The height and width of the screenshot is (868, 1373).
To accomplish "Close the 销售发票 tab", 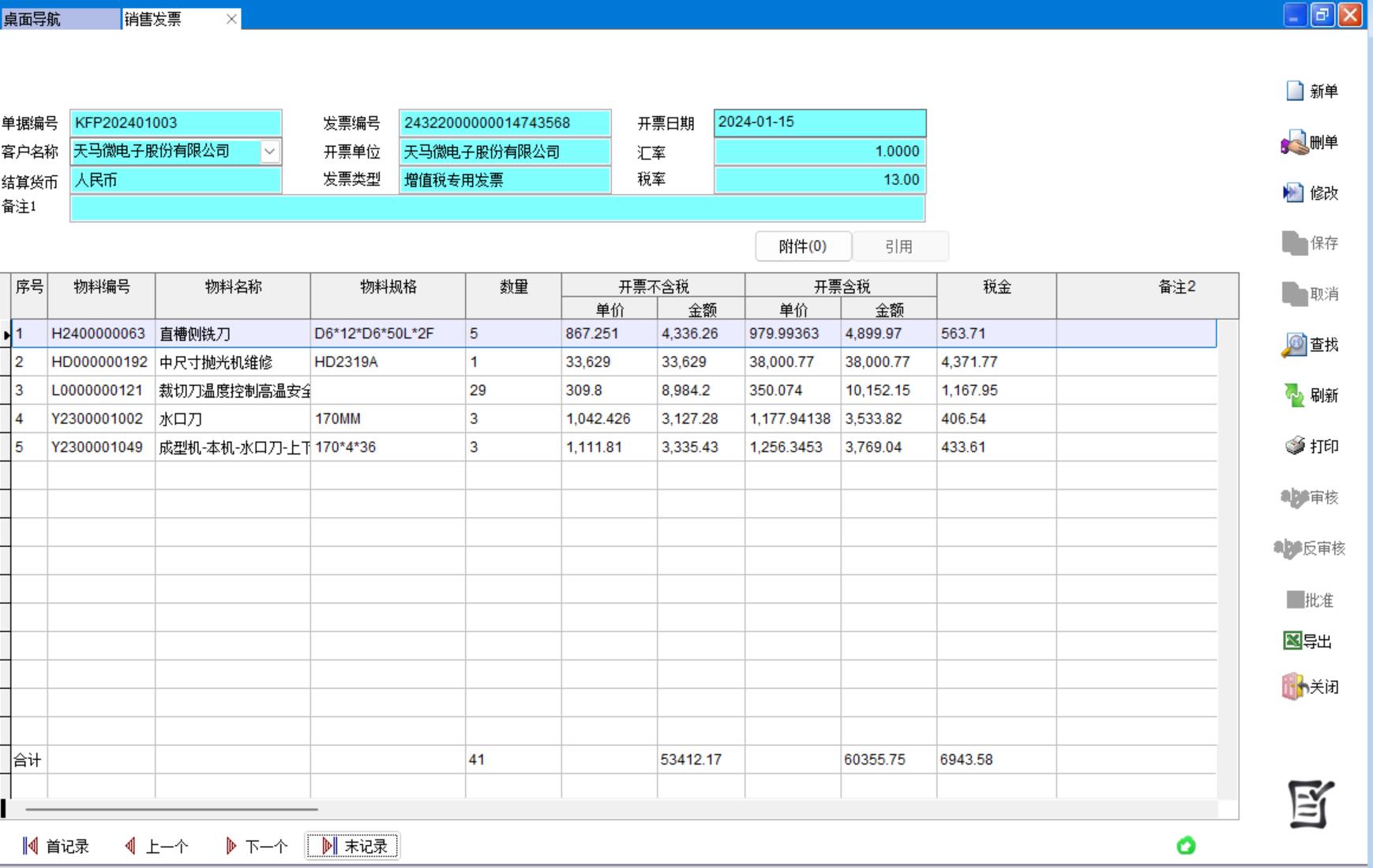I will click(x=231, y=20).
